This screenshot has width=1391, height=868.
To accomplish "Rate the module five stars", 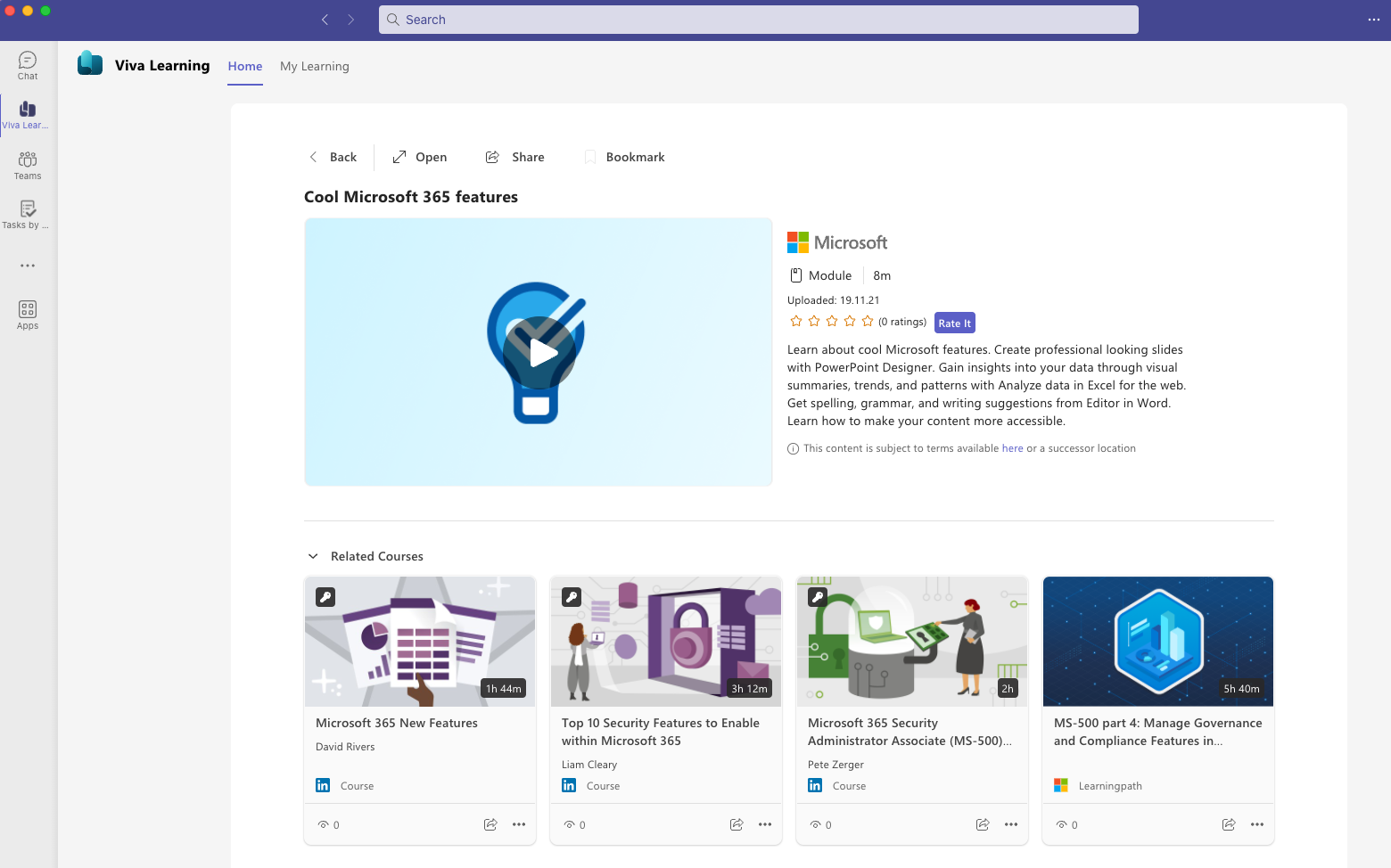I will tap(868, 322).
